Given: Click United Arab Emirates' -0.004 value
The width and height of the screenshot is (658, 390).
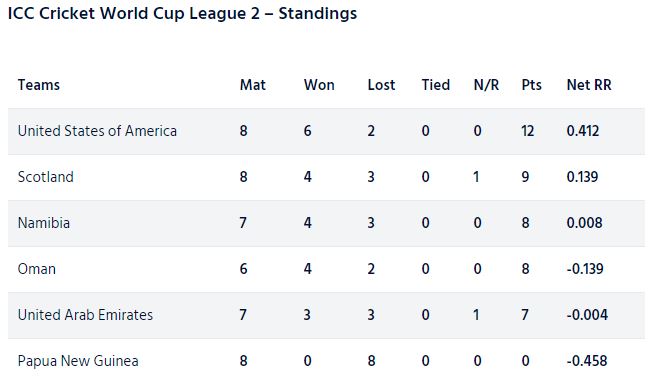Looking at the screenshot, I should coord(587,315).
